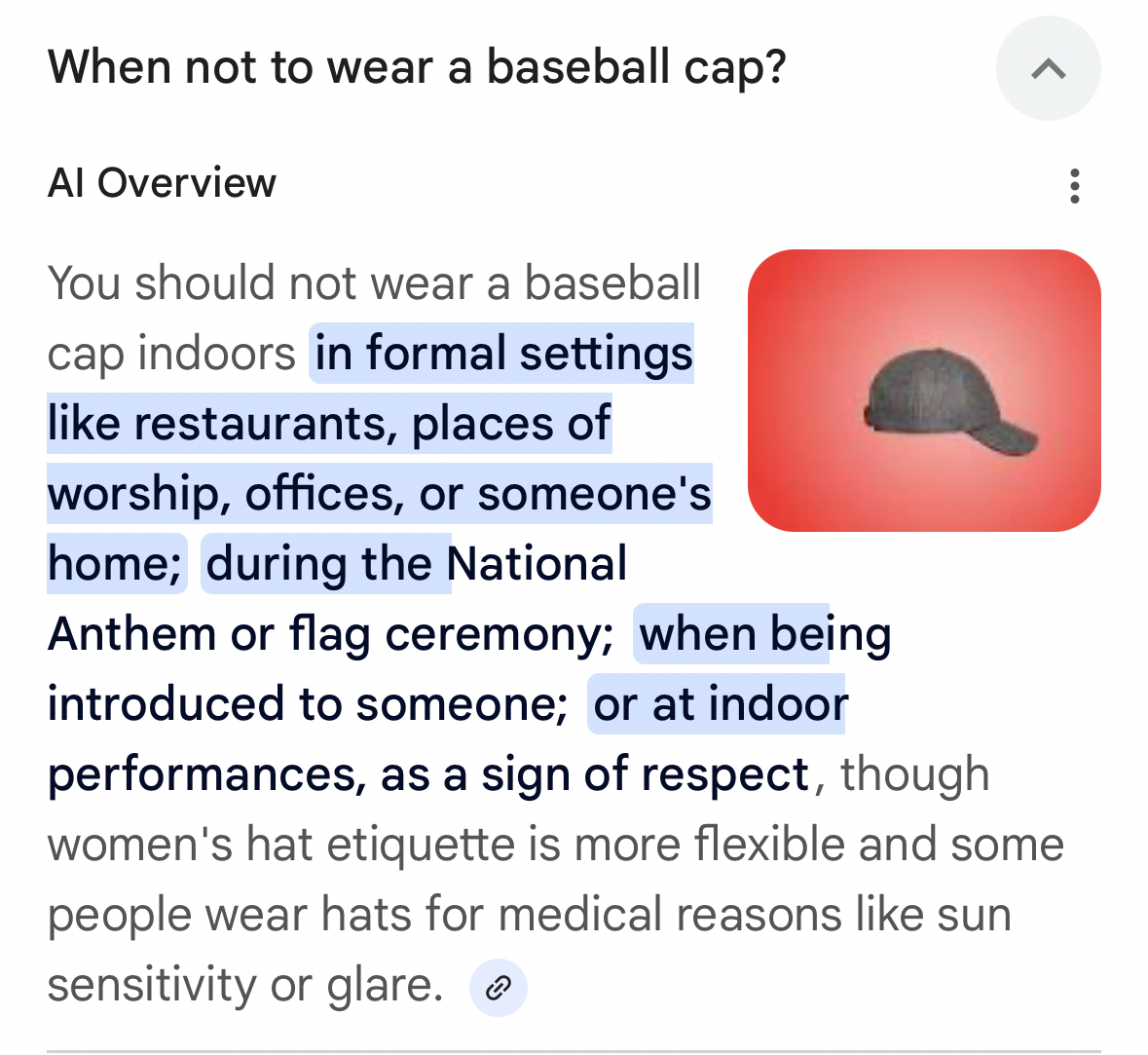The height and width of the screenshot is (1055, 1148).
Task: Click the "When not to wear a baseball cap?" question
Action: click(417, 68)
